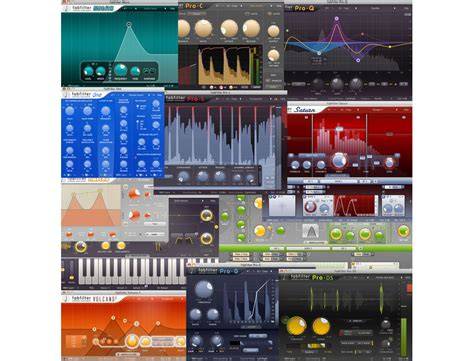This screenshot has width=474, height=361.
Task: Select the topmost purple EQ node in Pro-Q
Action: tap(337, 19)
